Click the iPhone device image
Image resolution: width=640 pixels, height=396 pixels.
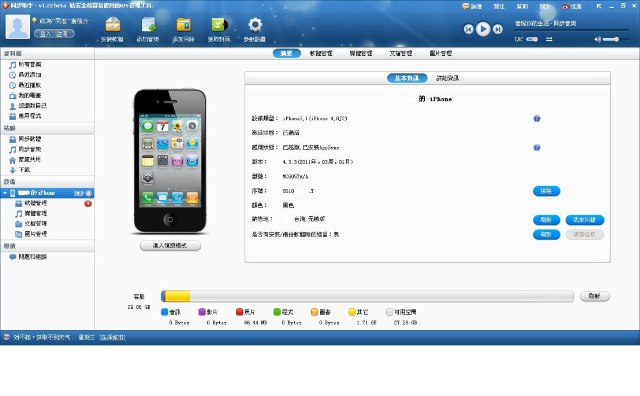(170, 161)
